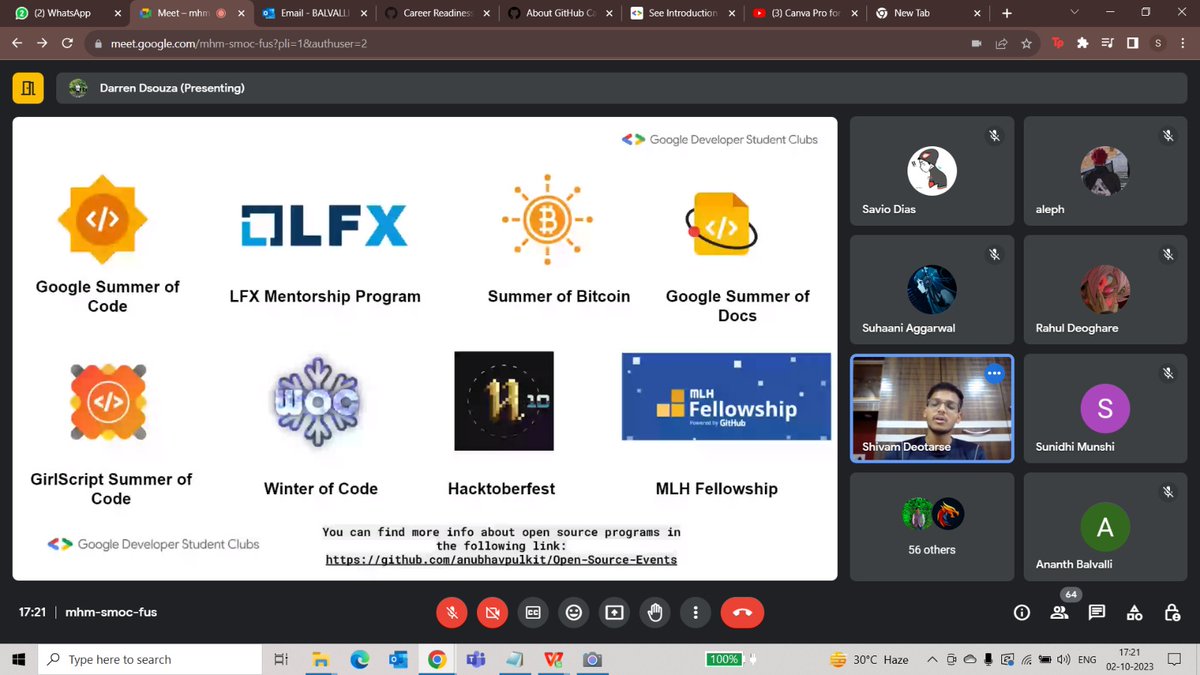Turn on the microphone in Meet
The image size is (1200, 675).
(x=452, y=612)
